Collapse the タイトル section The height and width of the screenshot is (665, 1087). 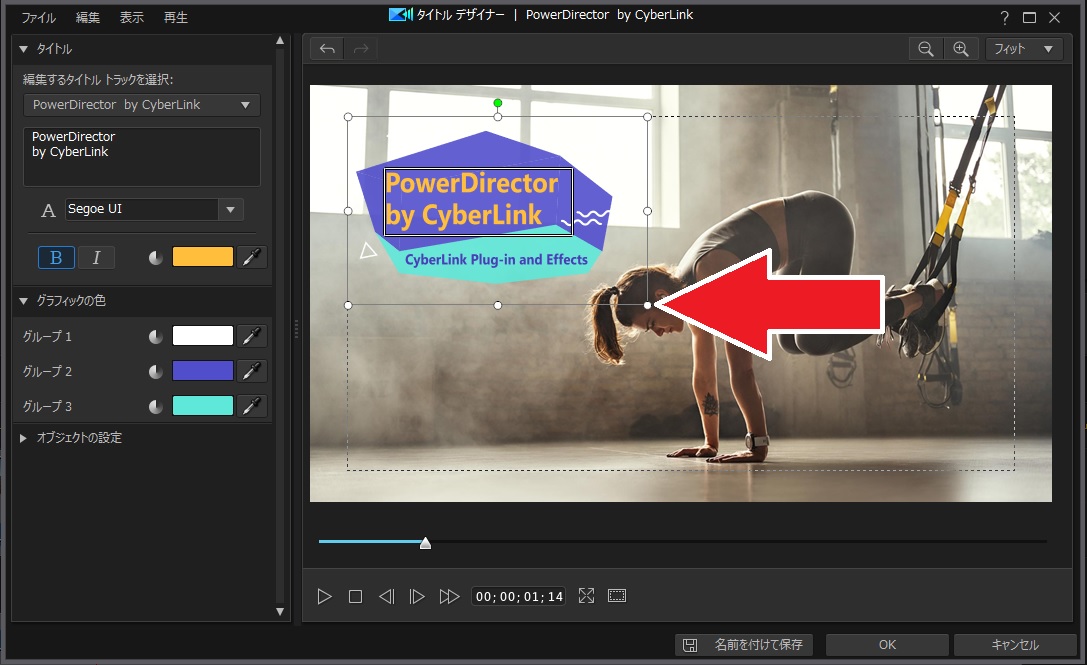click(24, 49)
